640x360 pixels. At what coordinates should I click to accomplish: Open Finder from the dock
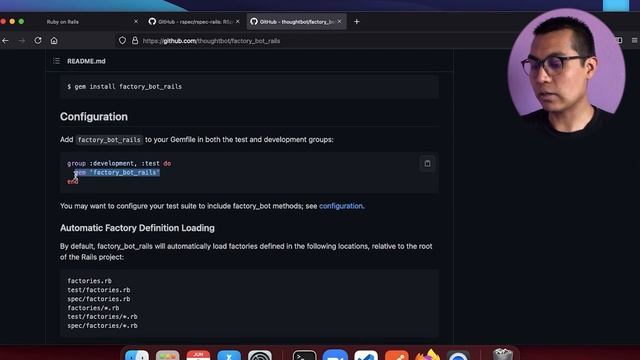point(137,355)
